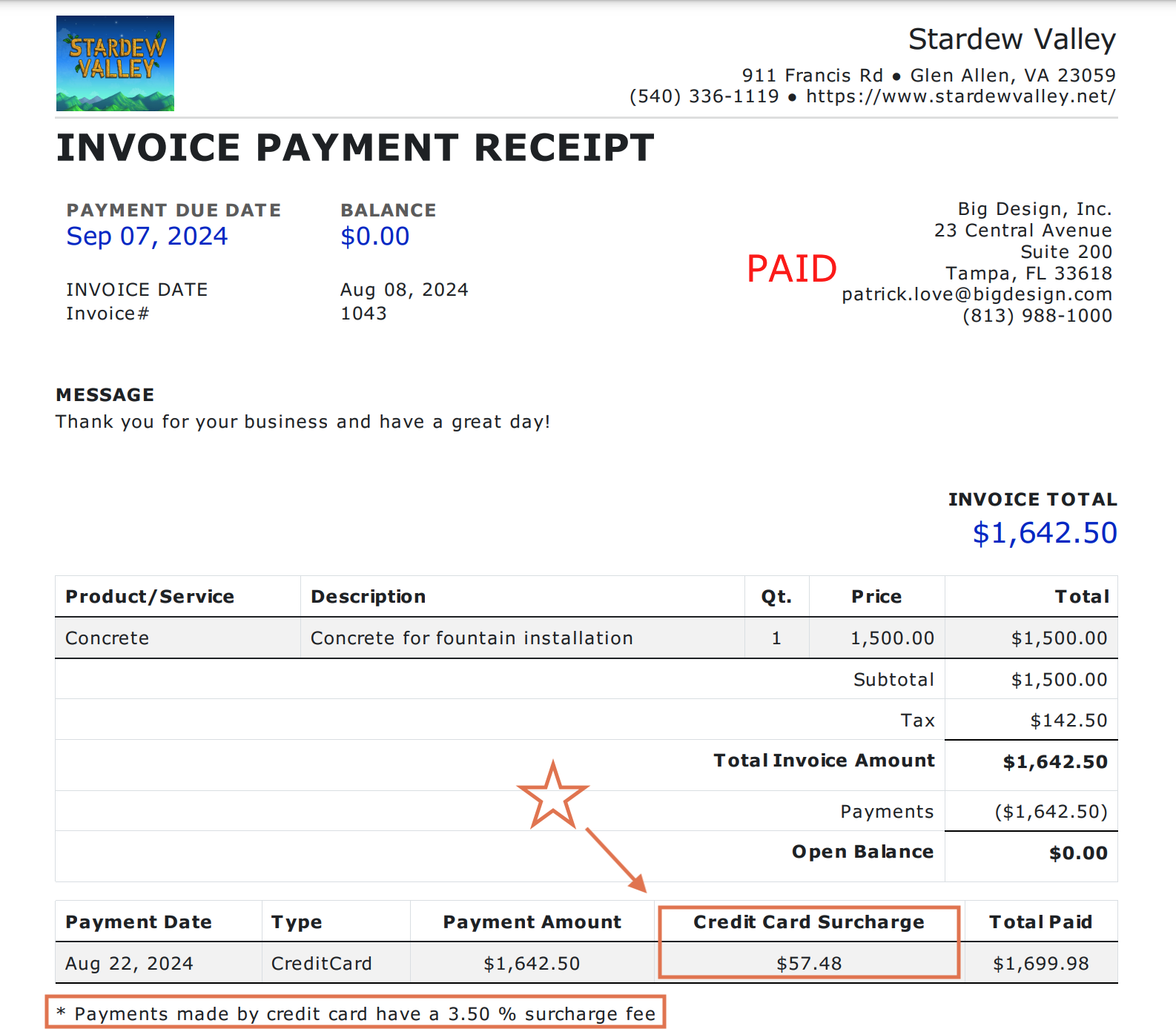Select the Stardew Valley company name heading

click(1012, 39)
